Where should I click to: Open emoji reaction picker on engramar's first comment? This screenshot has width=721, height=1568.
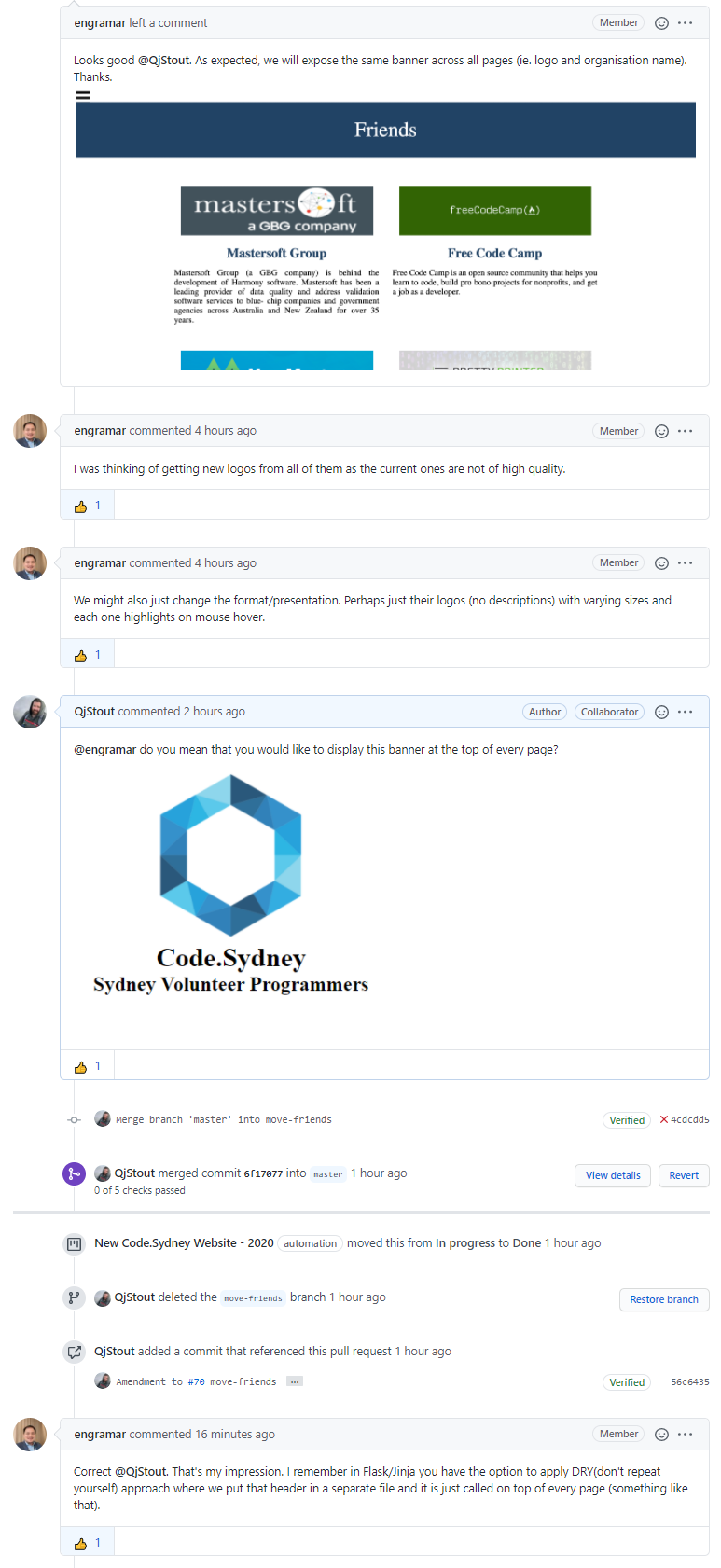pyautogui.click(x=661, y=22)
